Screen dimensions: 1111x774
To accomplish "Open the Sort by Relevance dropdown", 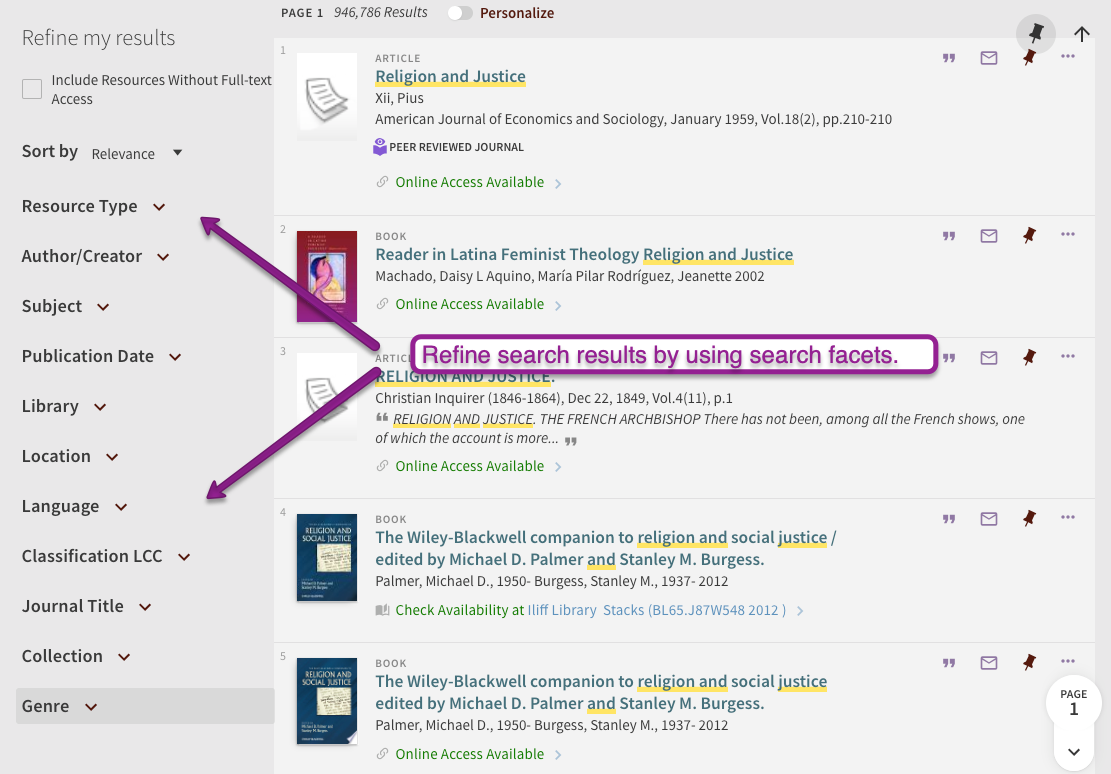I will click(x=137, y=153).
